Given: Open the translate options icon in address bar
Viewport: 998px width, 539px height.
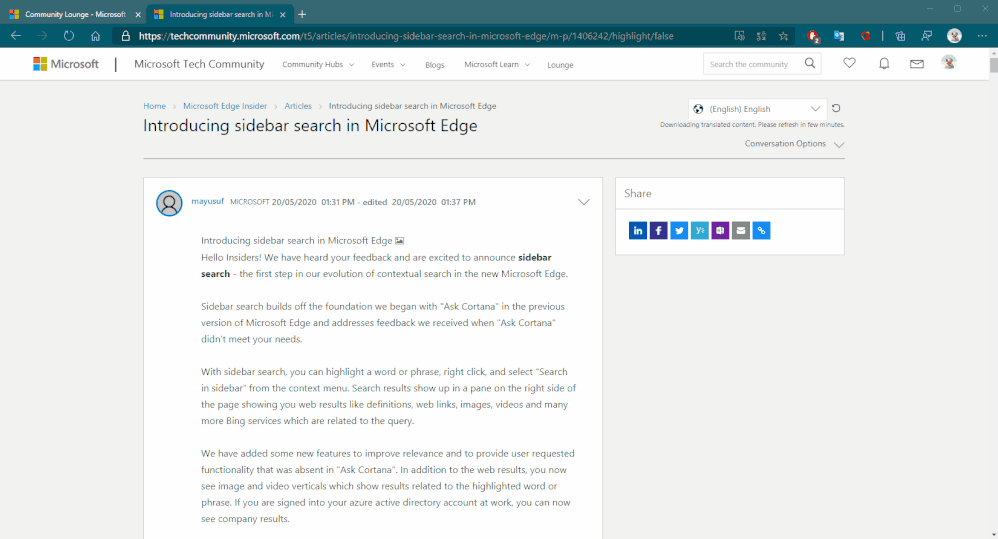Looking at the screenshot, I should pyautogui.click(x=761, y=36).
